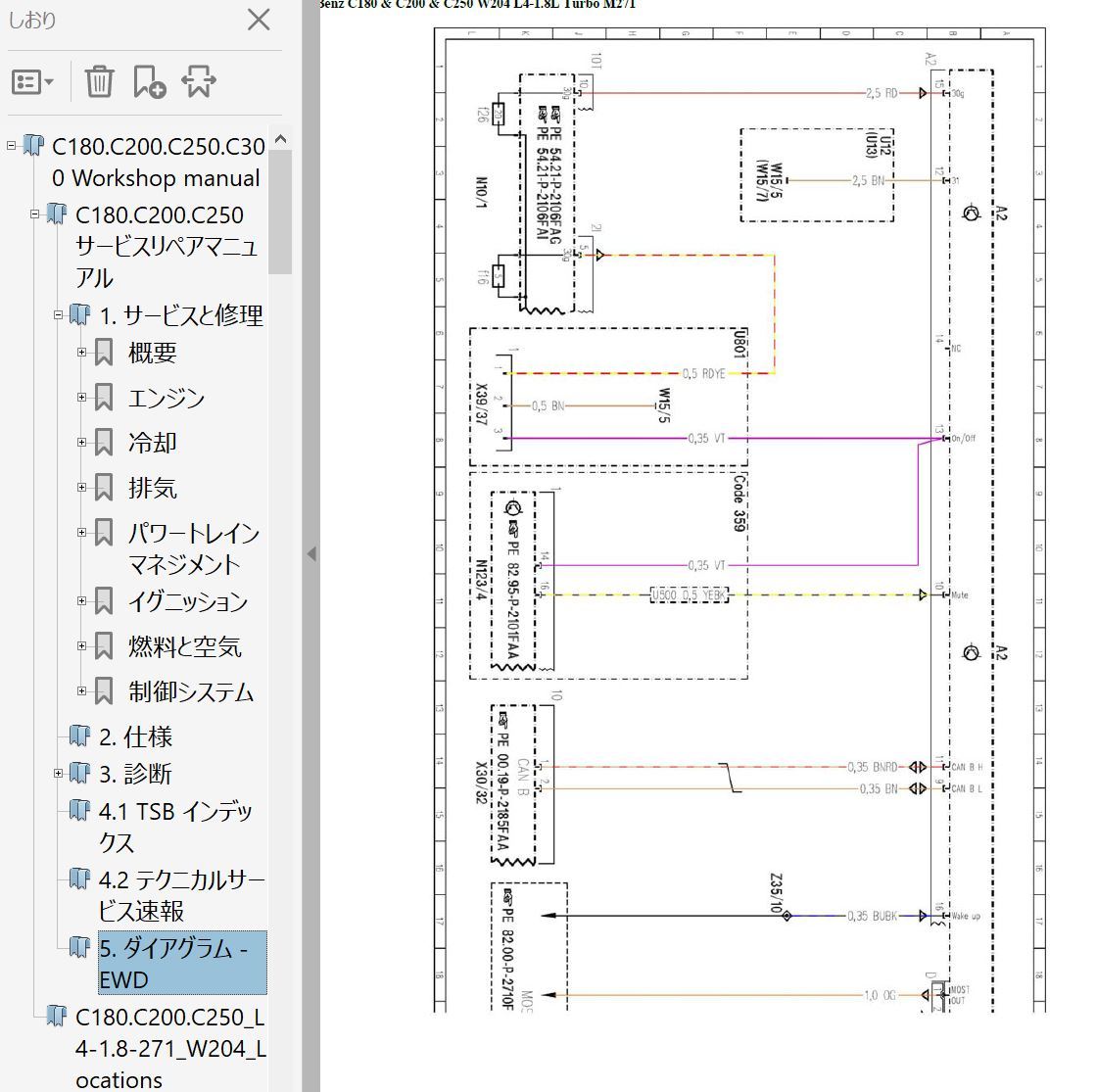Image resolution: width=1097 pixels, height=1092 pixels.
Task: Click the エンジン bookmark ribbon icon
Action: [x=104, y=398]
